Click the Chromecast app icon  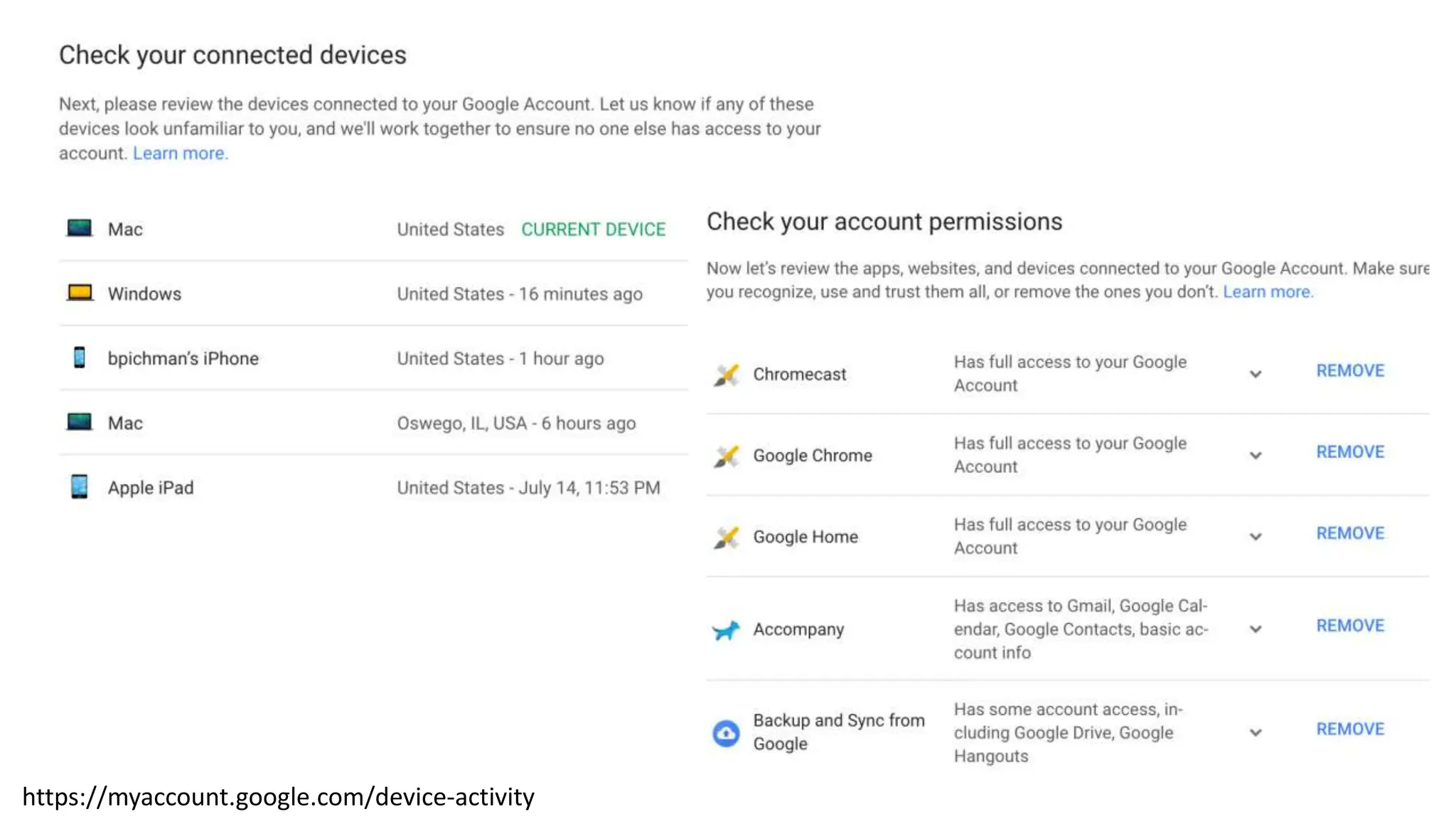pyautogui.click(x=727, y=375)
